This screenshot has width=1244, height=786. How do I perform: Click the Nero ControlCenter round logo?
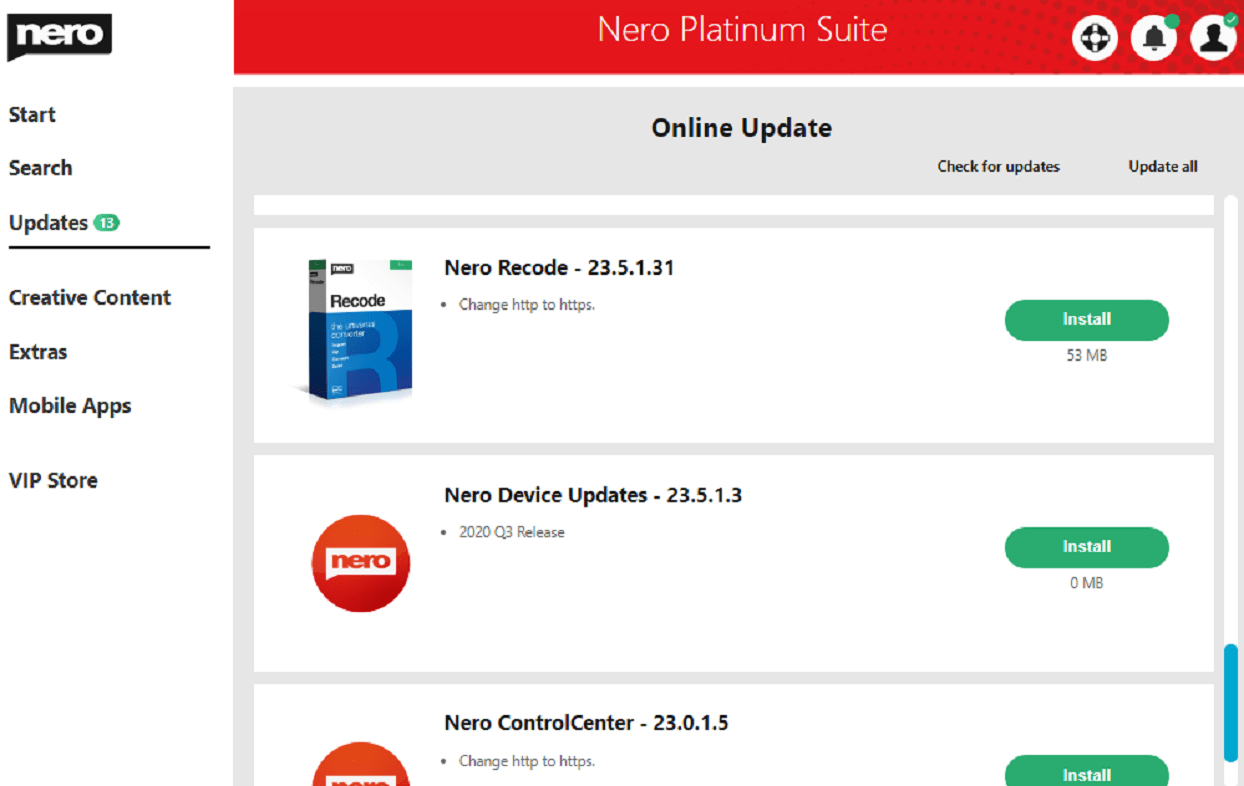click(x=361, y=764)
